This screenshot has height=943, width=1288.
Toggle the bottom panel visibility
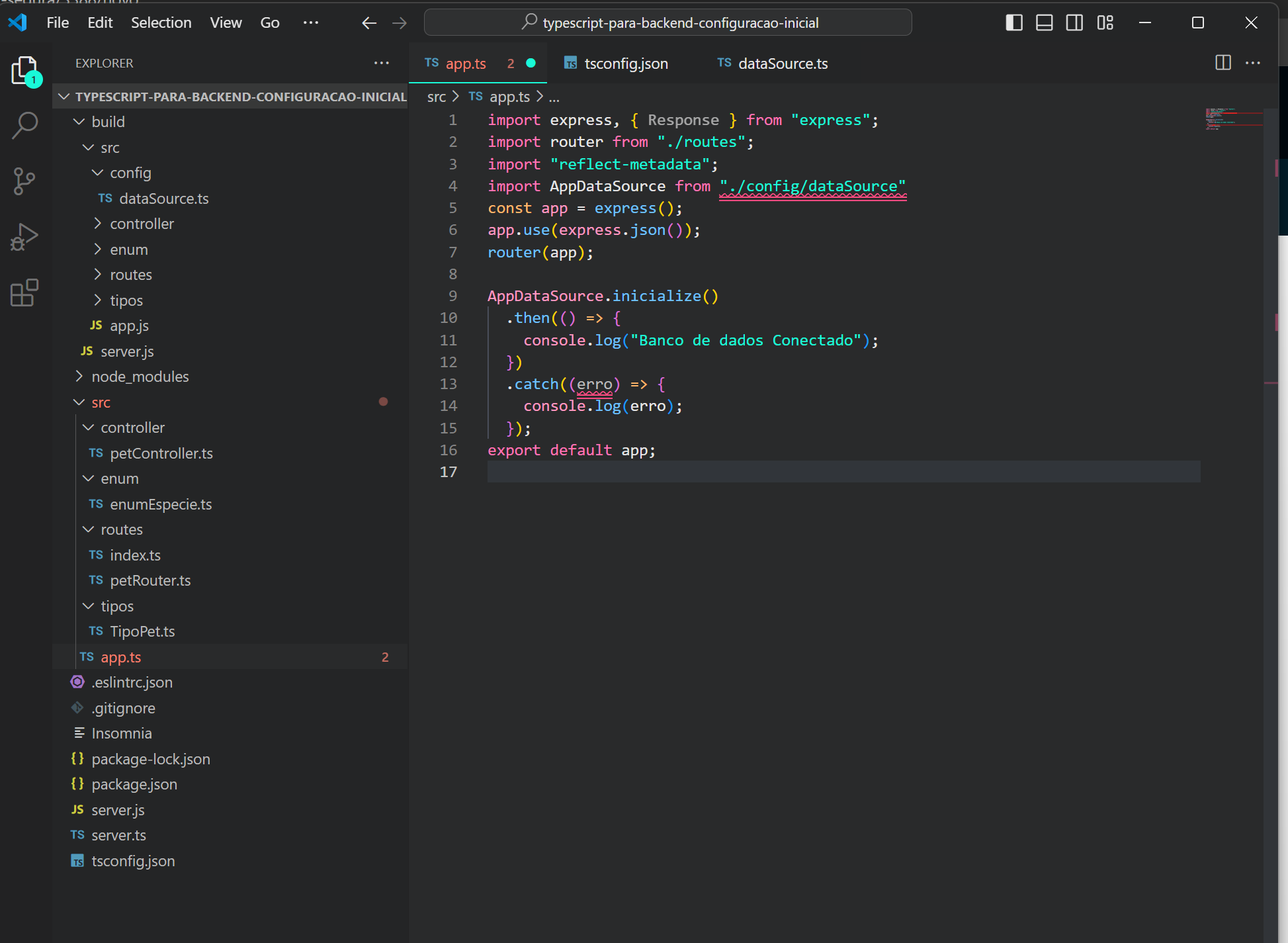[1044, 22]
